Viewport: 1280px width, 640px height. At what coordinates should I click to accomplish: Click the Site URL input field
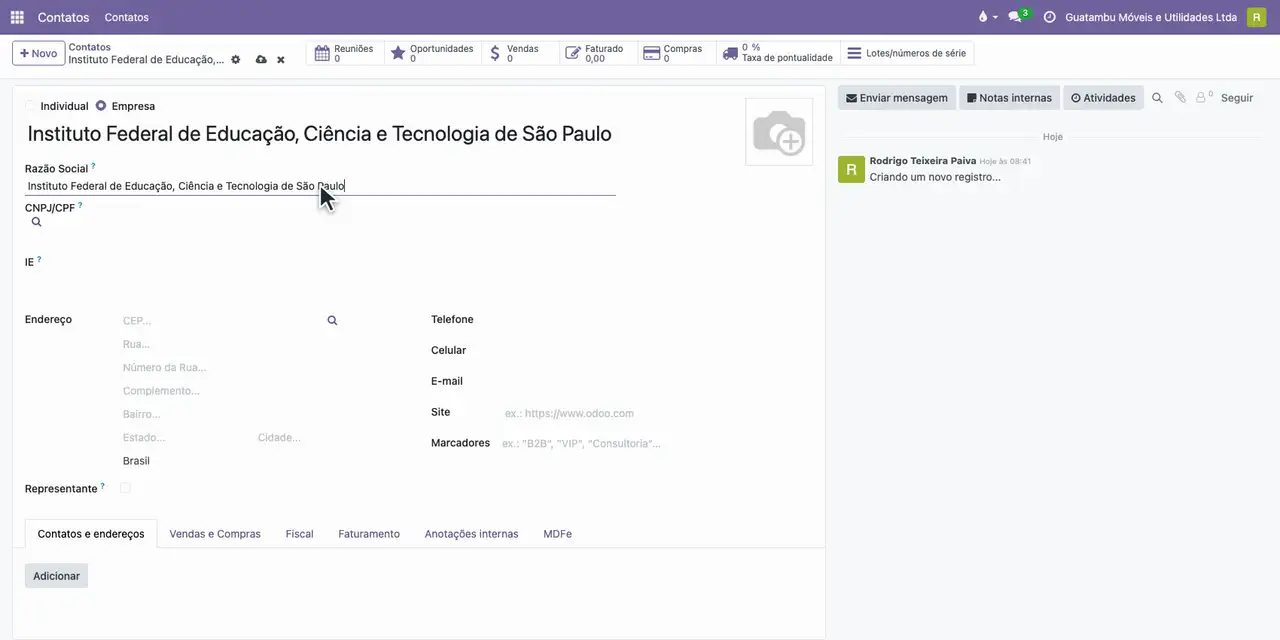pyautogui.click(x=655, y=413)
